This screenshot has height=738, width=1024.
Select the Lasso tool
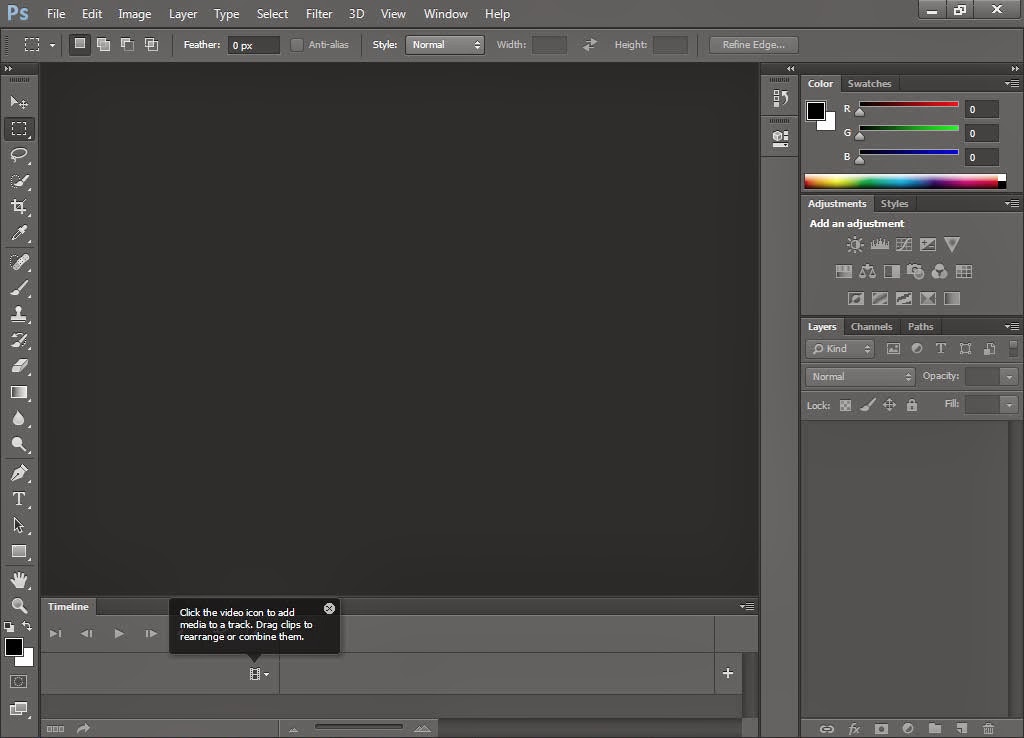pyautogui.click(x=19, y=155)
